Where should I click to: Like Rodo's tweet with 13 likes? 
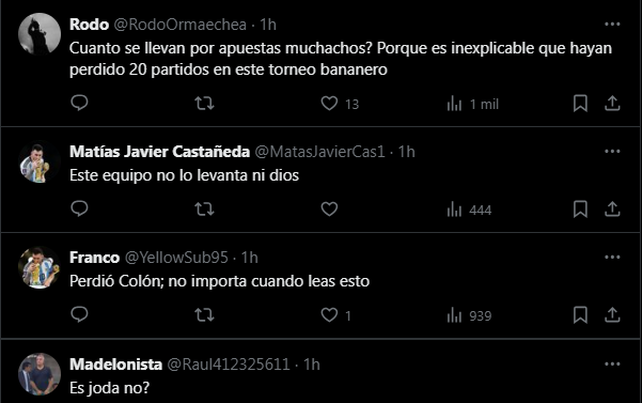click(329, 103)
